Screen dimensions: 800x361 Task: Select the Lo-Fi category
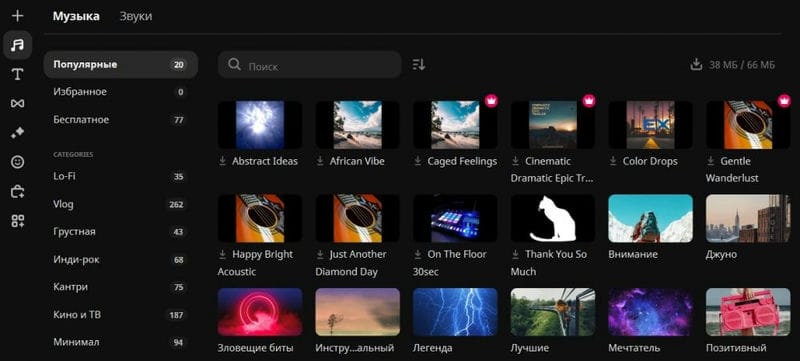[121, 176]
